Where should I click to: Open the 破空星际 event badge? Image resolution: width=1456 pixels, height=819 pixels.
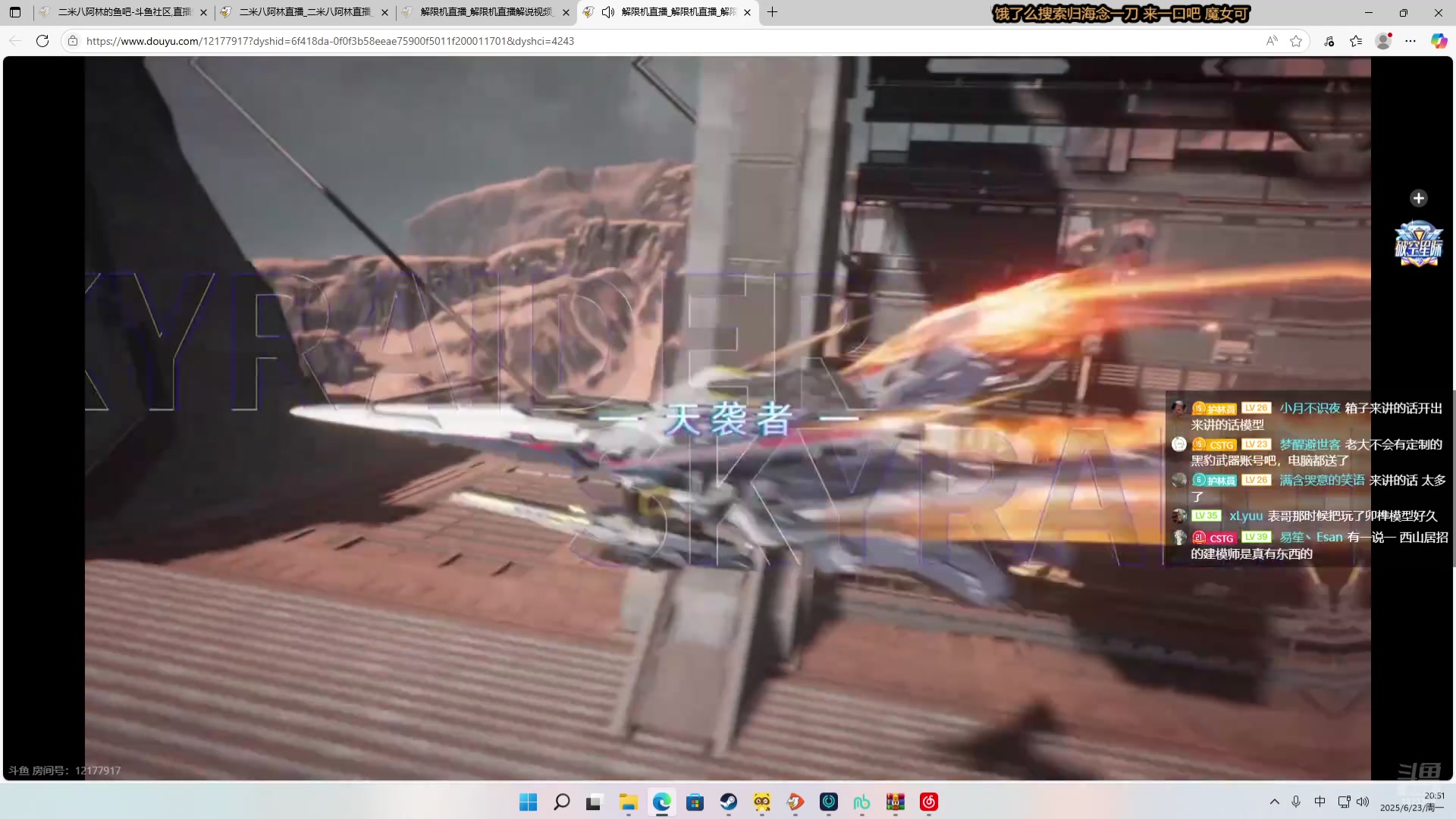(1418, 244)
